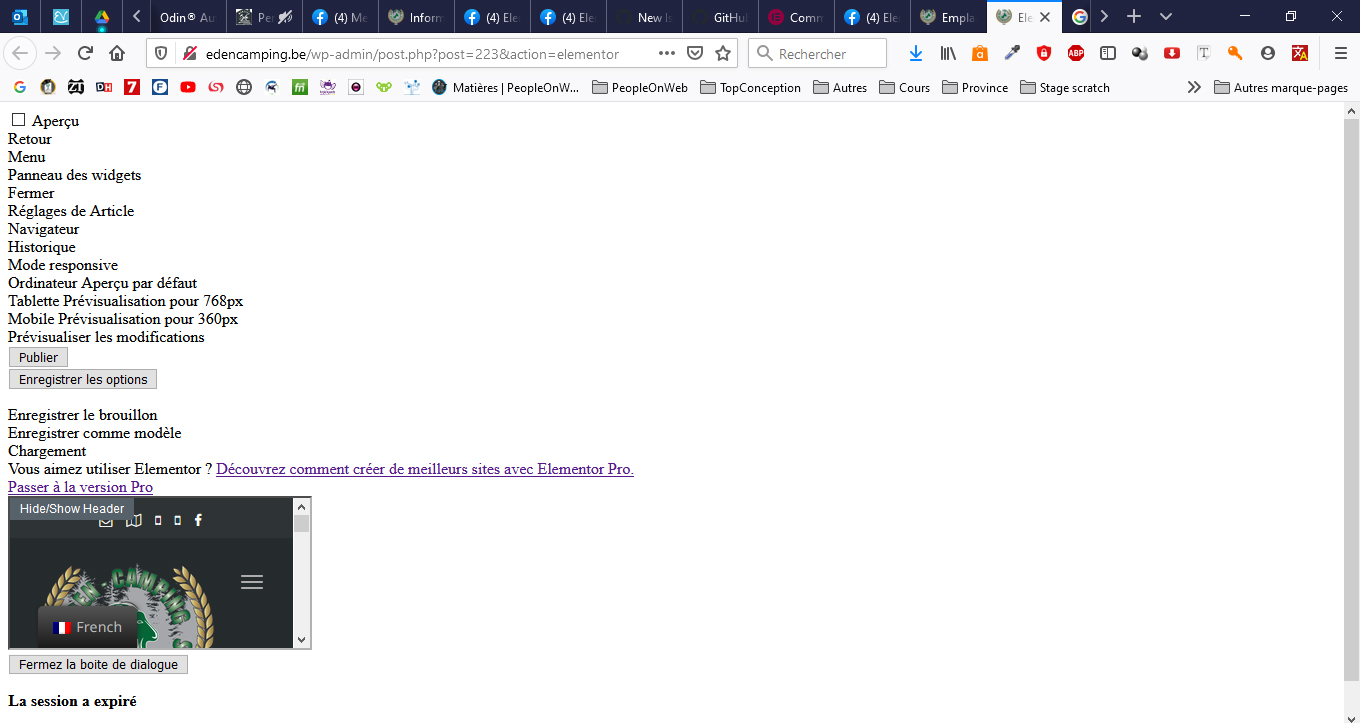Screen dimensions: 1360x723
Task: Switch to the Odin tab
Action: tap(187, 17)
